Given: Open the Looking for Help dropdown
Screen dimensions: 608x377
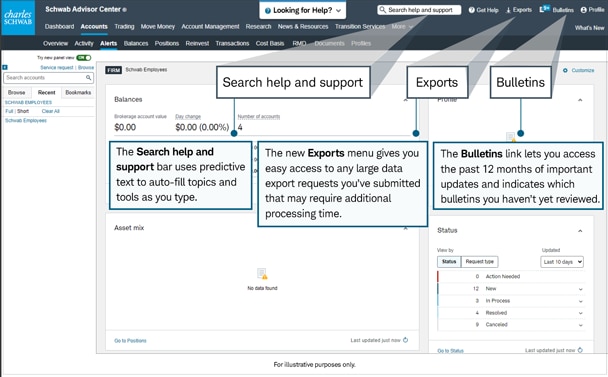Looking at the screenshot, I should [x=302, y=10].
